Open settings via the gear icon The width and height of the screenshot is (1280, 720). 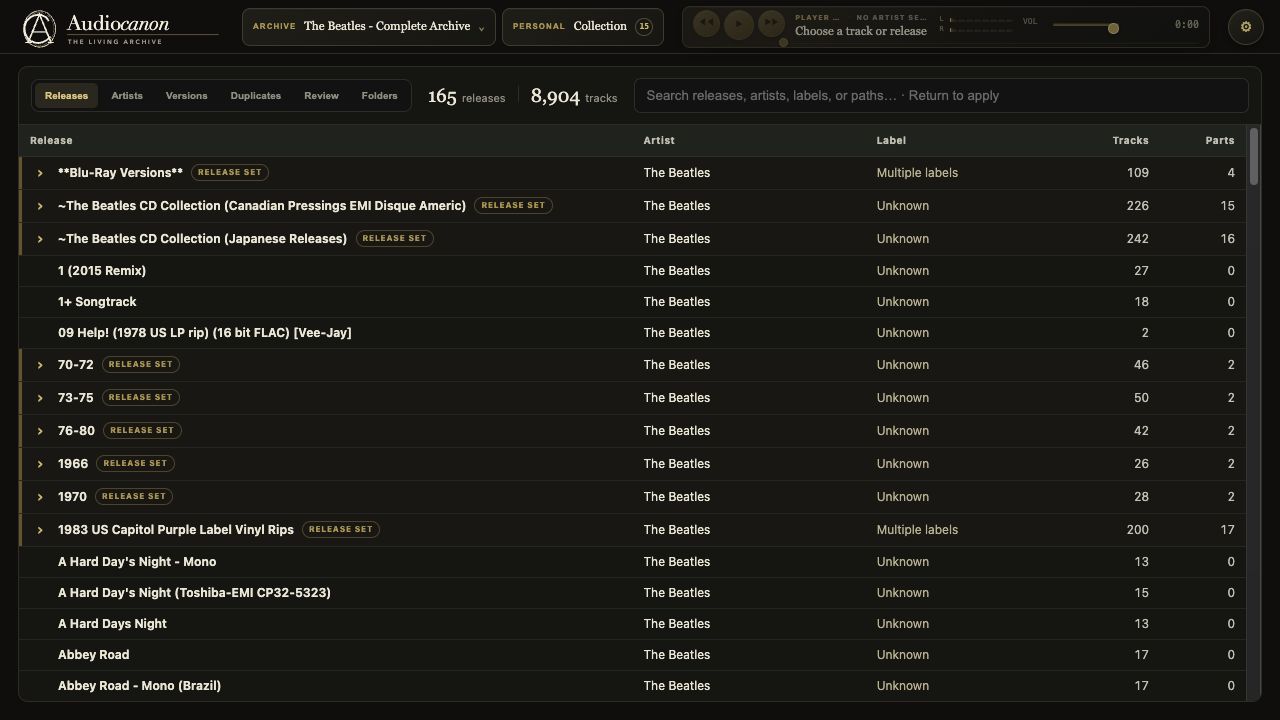[1246, 27]
